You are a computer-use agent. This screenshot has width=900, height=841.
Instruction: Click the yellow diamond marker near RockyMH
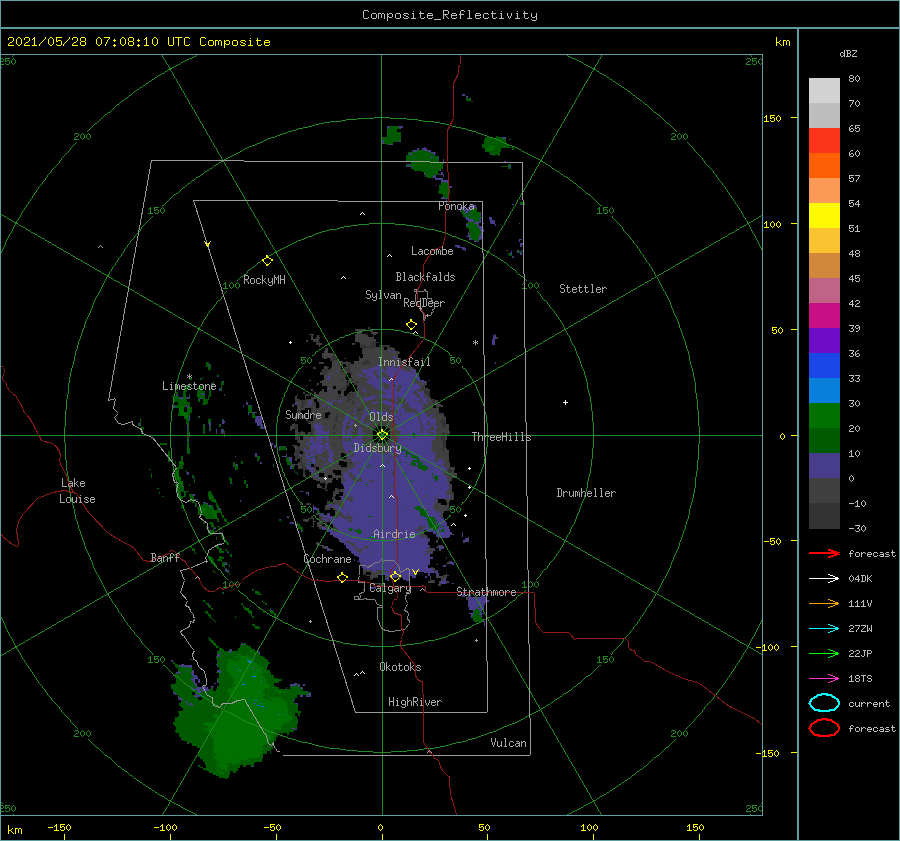click(267, 261)
